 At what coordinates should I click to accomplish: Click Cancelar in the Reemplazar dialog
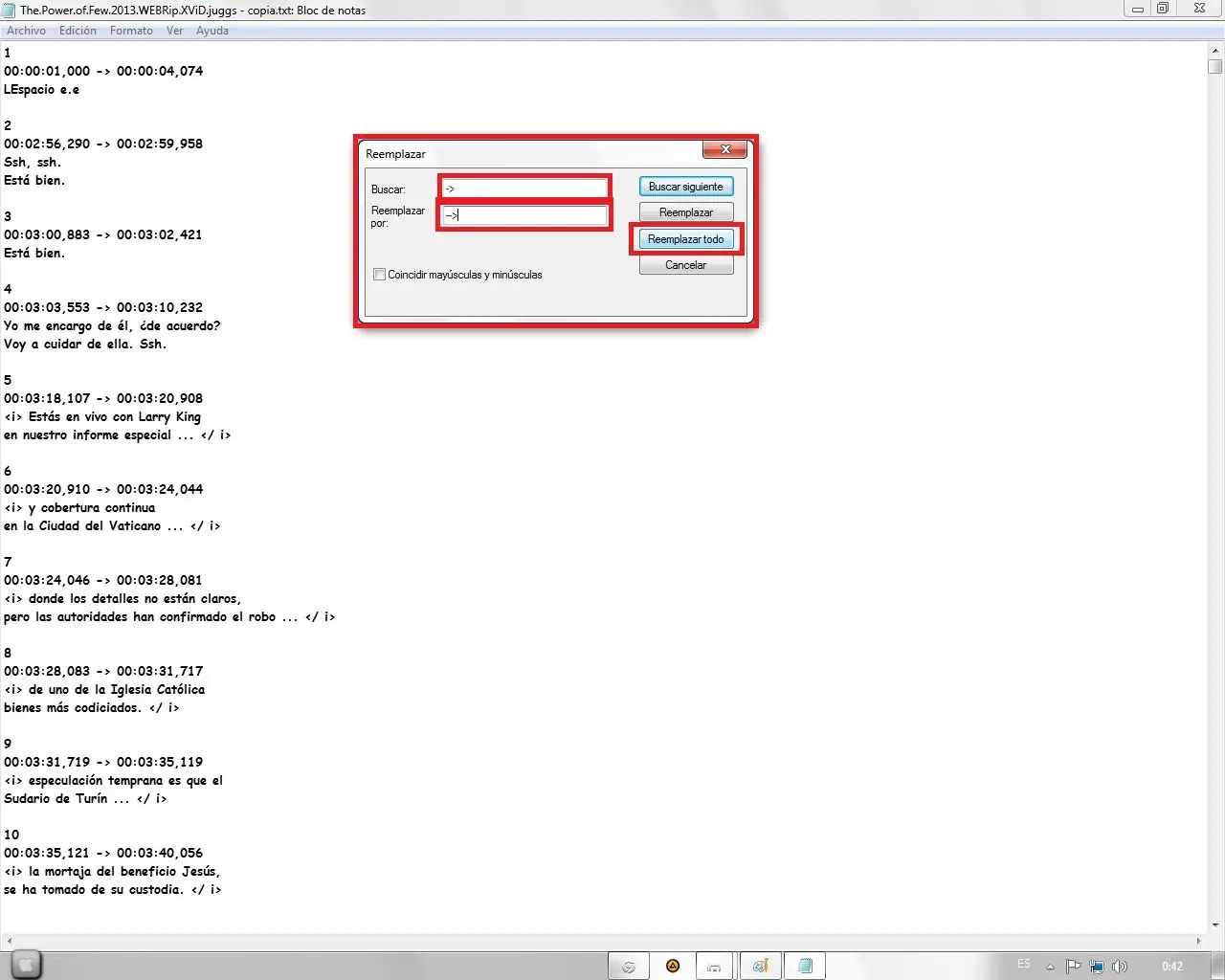686,265
